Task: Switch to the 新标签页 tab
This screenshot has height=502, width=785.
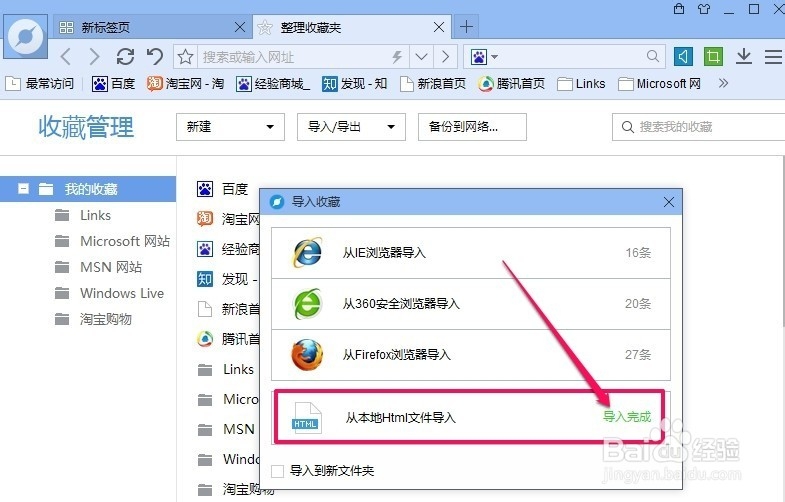Action: [x=151, y=27]
